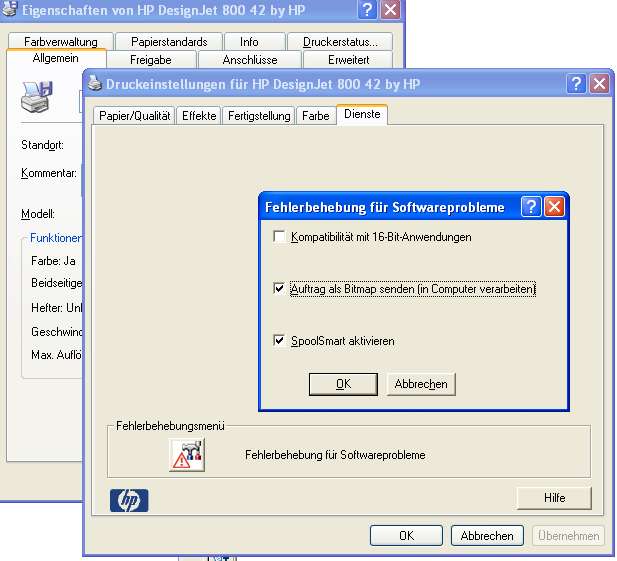Click the help question mark in Fehlerbehebung dialog
617x561 pixels.
531,207
